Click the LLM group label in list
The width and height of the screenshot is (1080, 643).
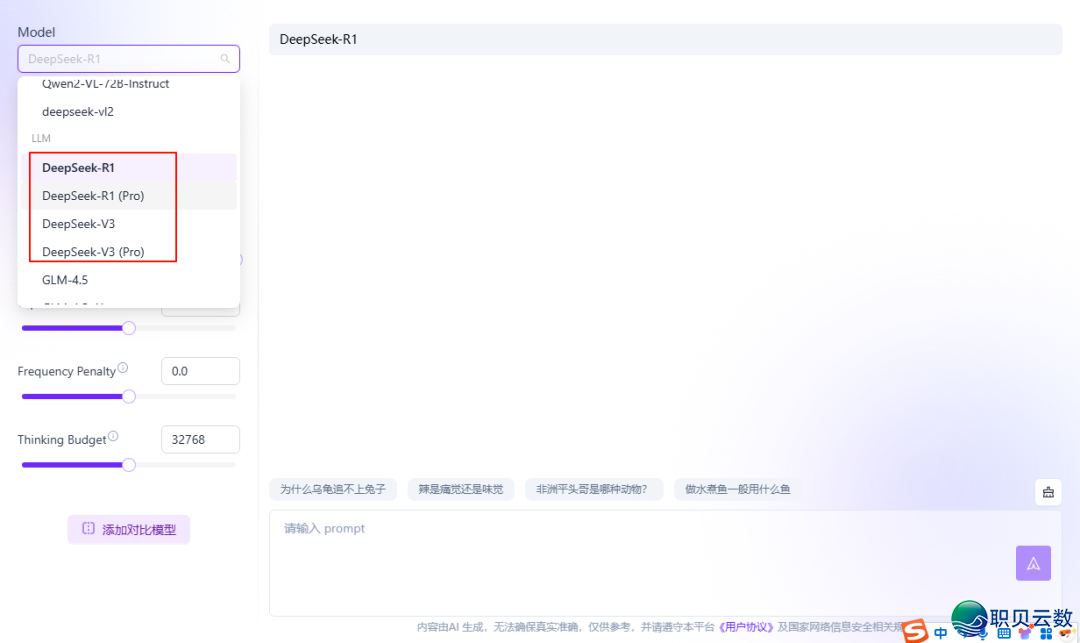coord(41,138)
